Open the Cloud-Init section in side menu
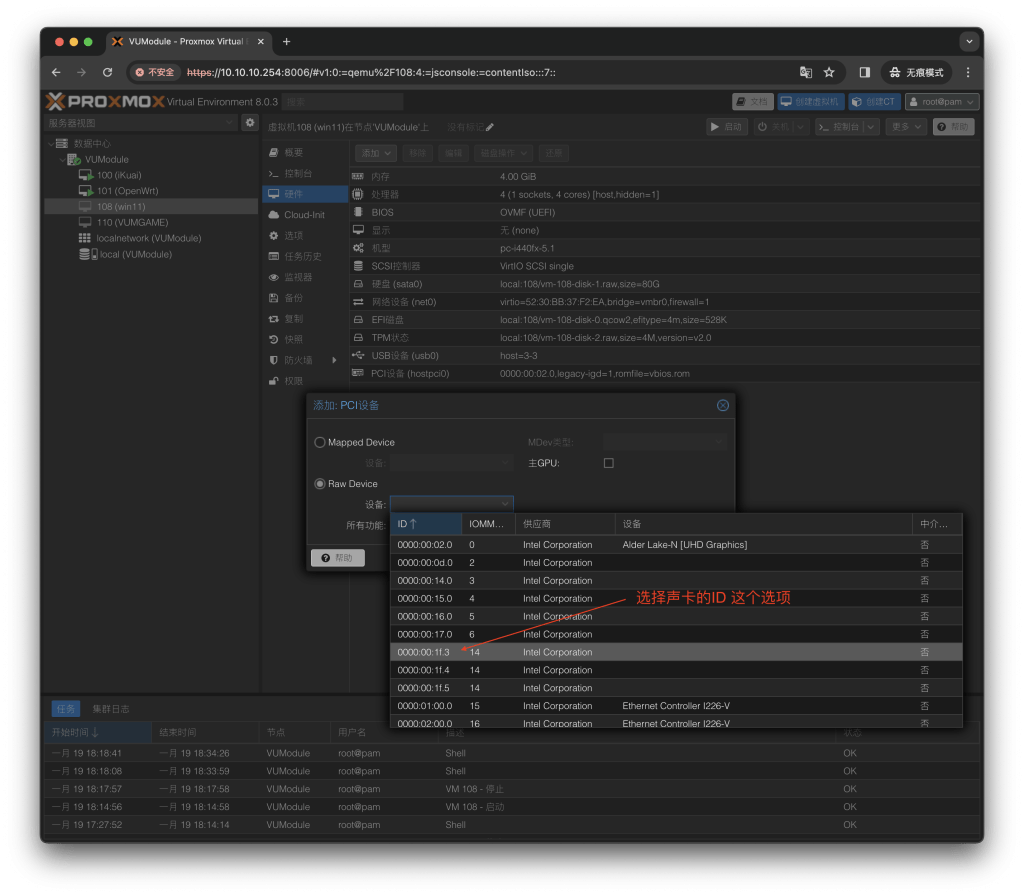 click(304, 215)
